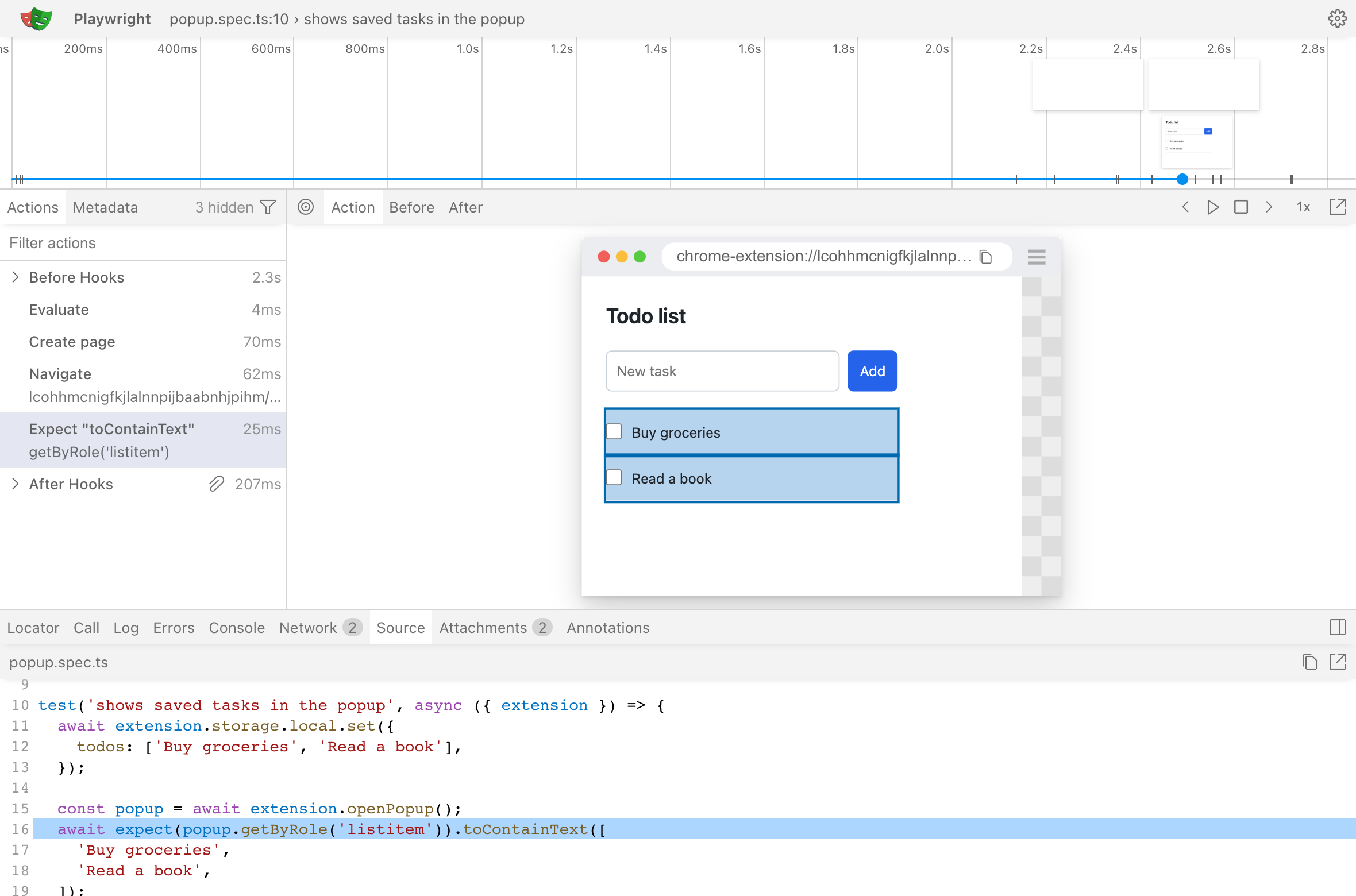Image resolution: width=1356 pixels, height=896 pixels.
Task: Go to the previous action arrow
Action: (1185, 207)
